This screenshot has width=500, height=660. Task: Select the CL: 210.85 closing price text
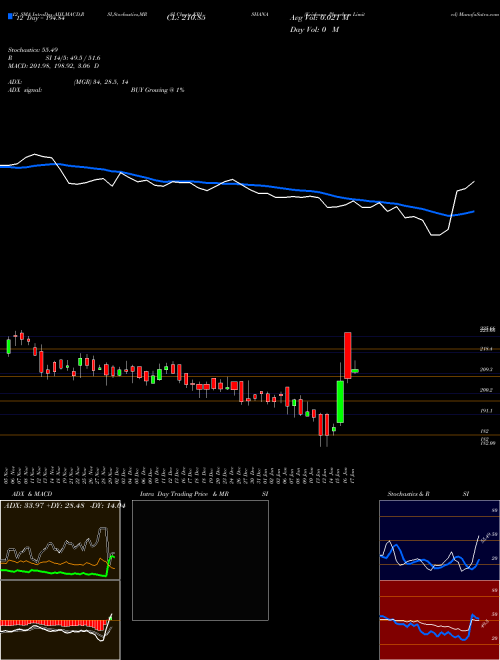pos(186,18)
